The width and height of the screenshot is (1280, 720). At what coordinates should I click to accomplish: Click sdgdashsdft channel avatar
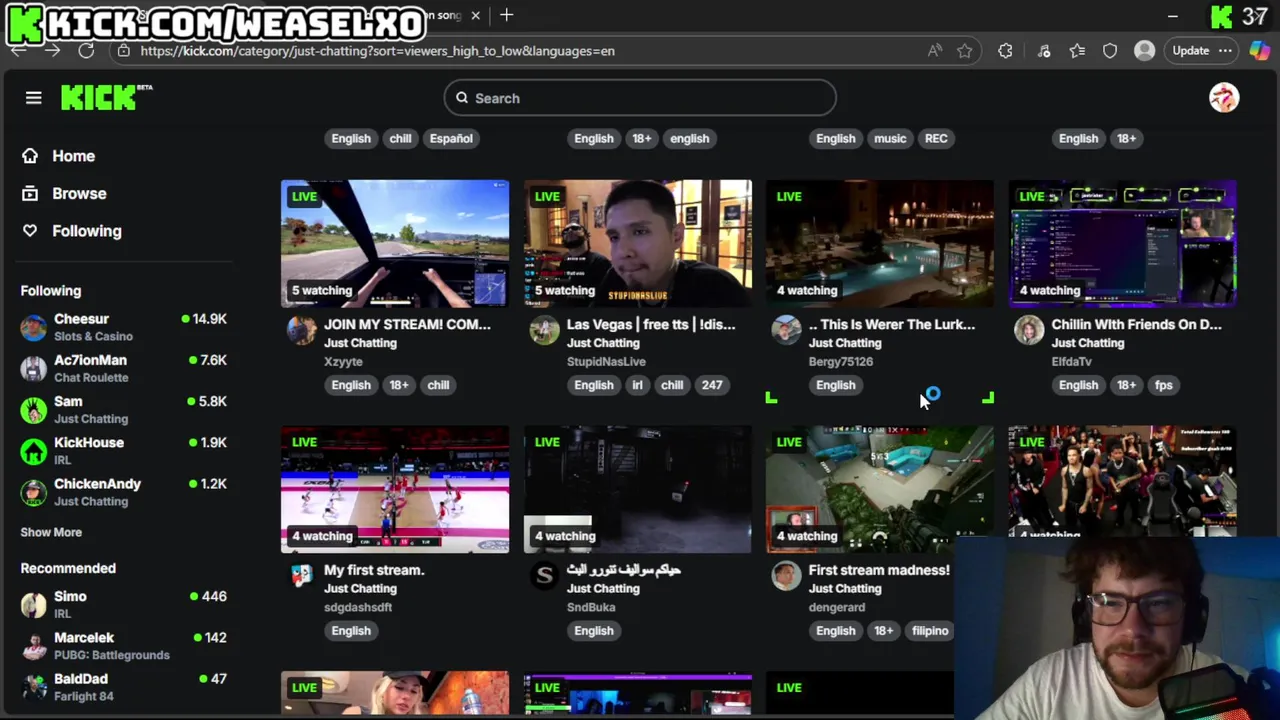[x=301, y=575]
